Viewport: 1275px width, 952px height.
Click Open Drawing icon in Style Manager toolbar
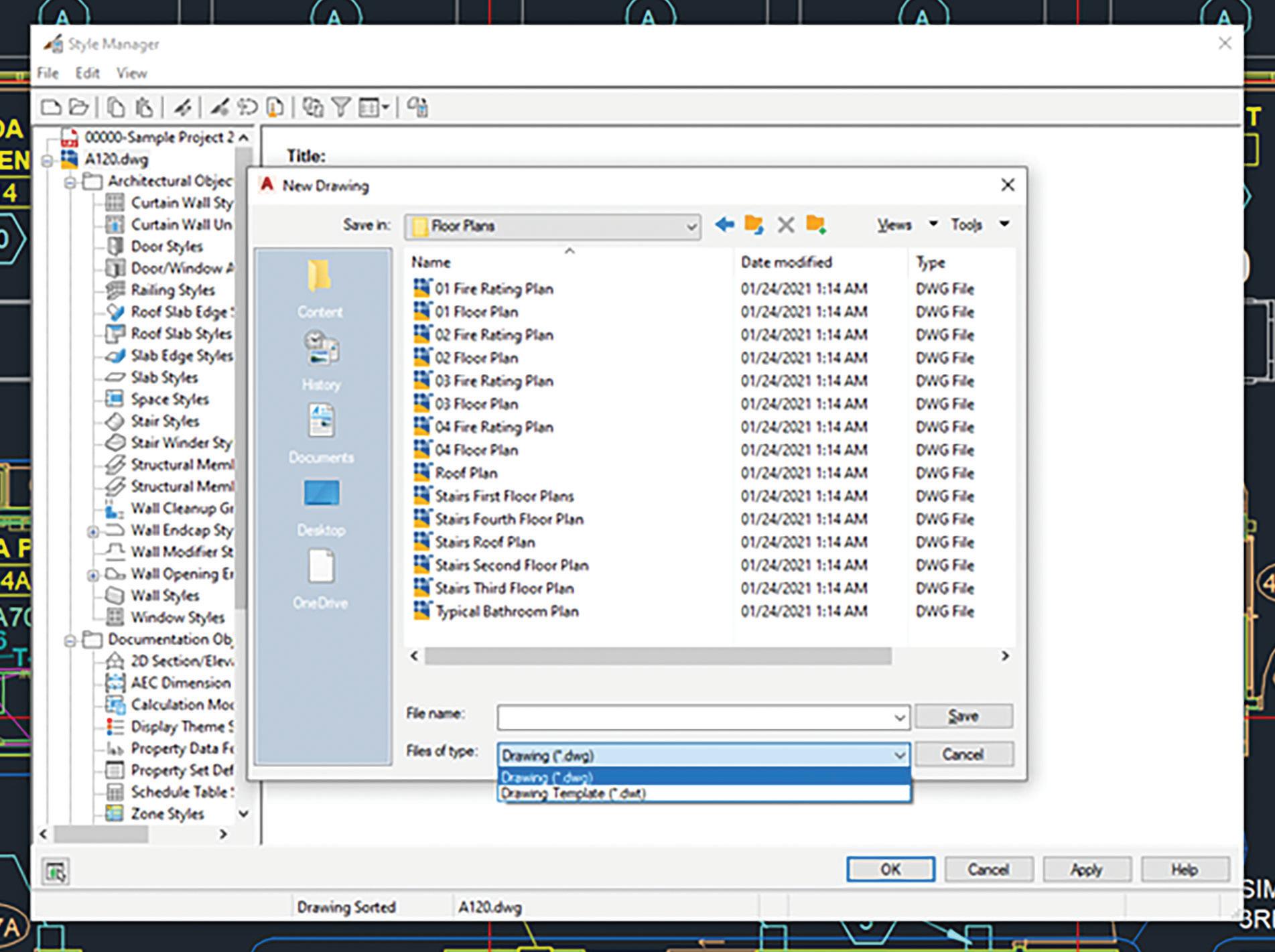79,107
